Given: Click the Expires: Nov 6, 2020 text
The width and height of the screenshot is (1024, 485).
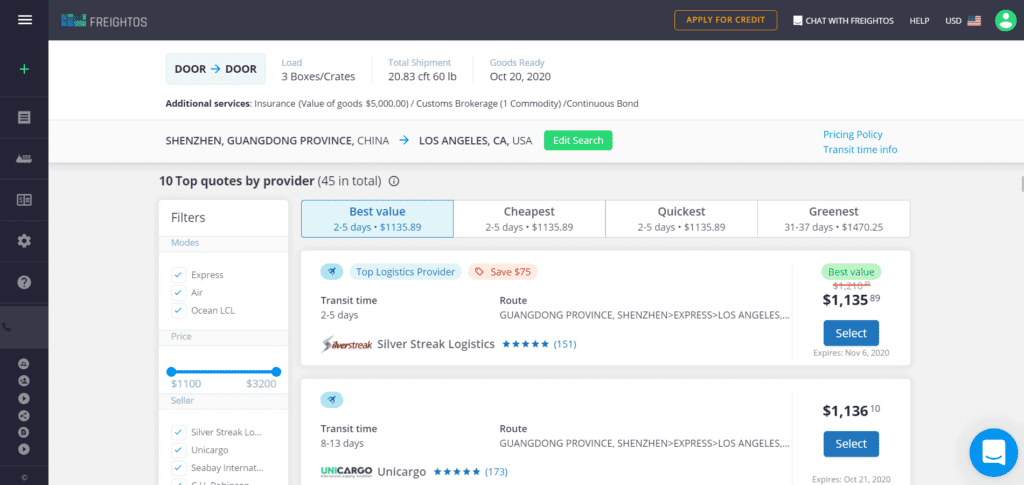Looking at the screenshot, I should (851, 353).
